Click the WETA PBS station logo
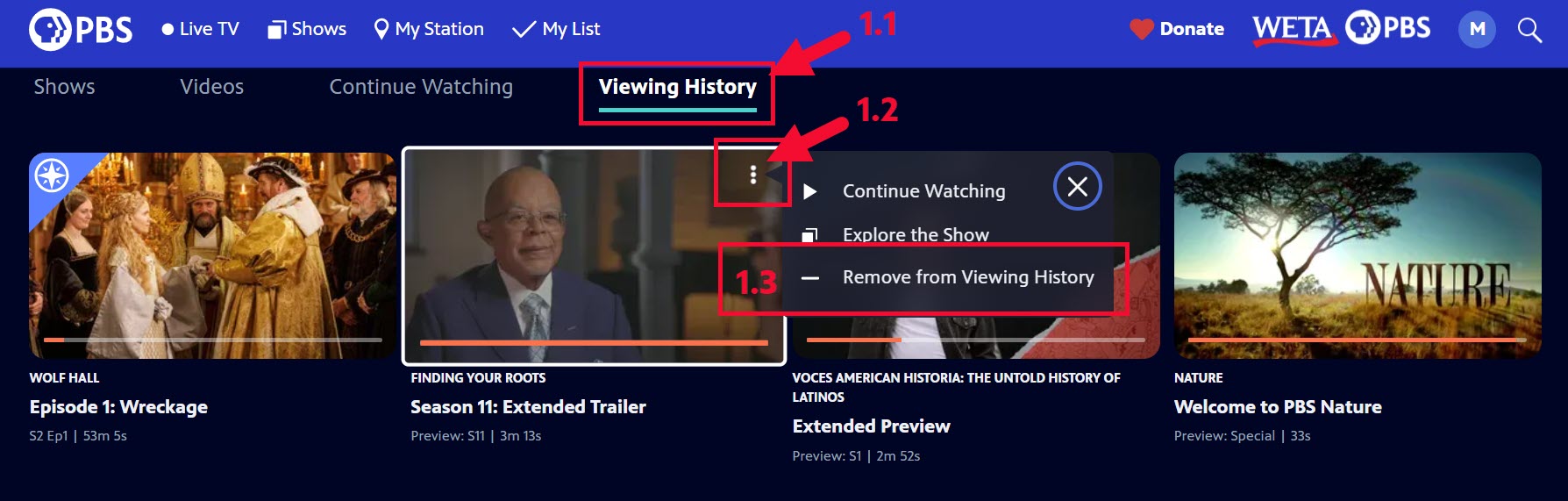This screenshot has width=1568, height=501. [x=1341, y=29]
